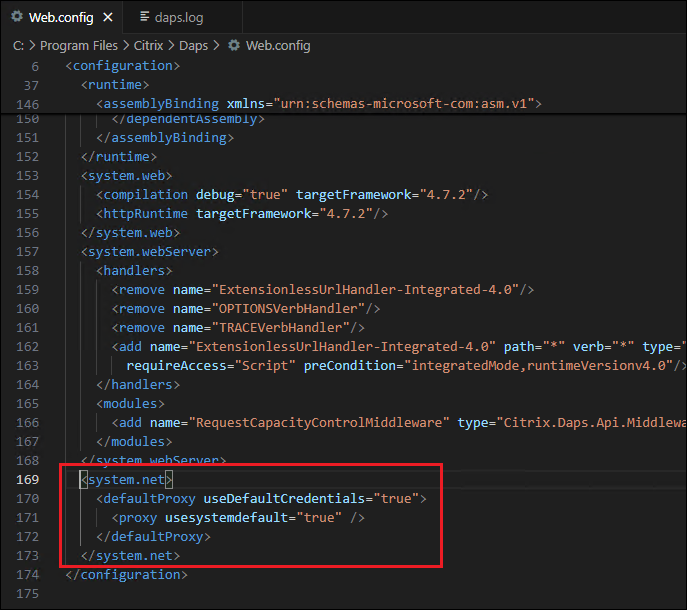Viewport: 687px width, 610px height.
Task: Click the gear icon on Web.config tab
Action: [x=17, y=17]
